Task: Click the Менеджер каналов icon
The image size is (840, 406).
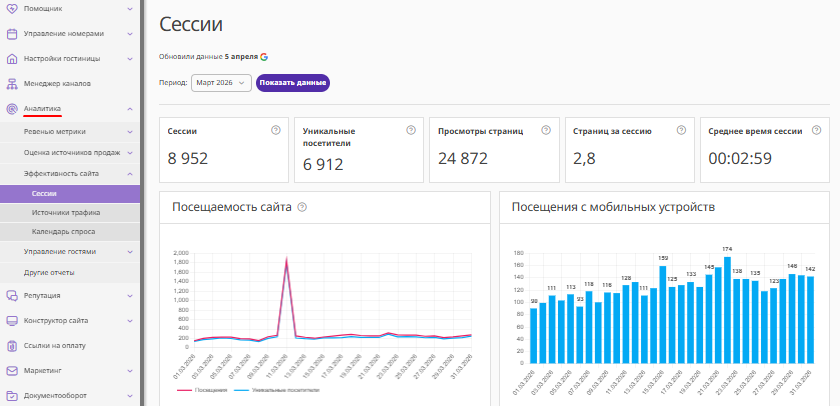Action: [x=12, y=84]
